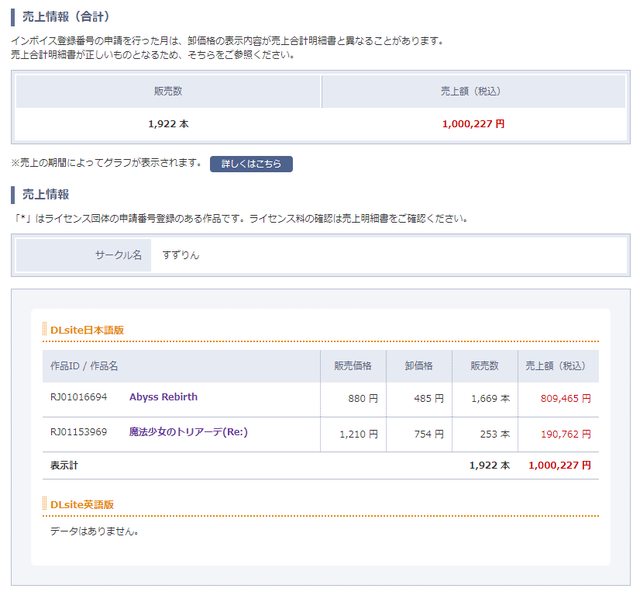Click the 809,465 円 sales amount

pos(565,398)
